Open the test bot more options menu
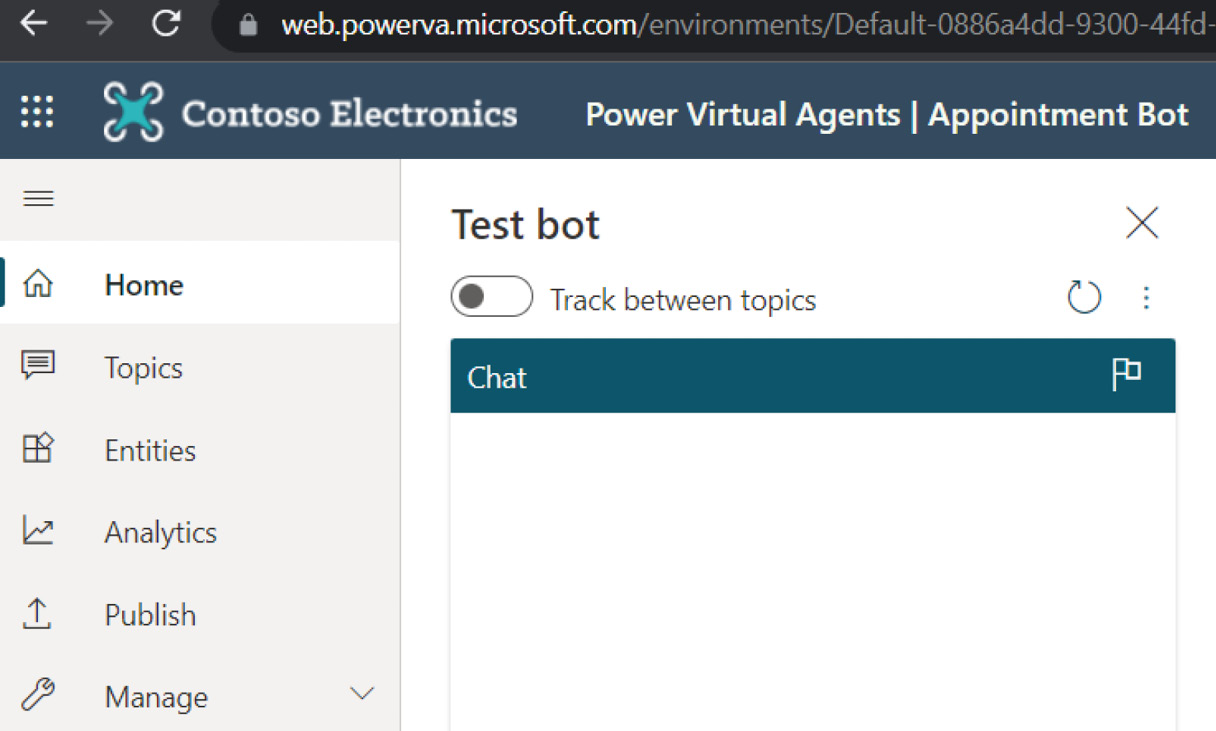This screenshot has height=731, width=1216. tap(1146, 297)
